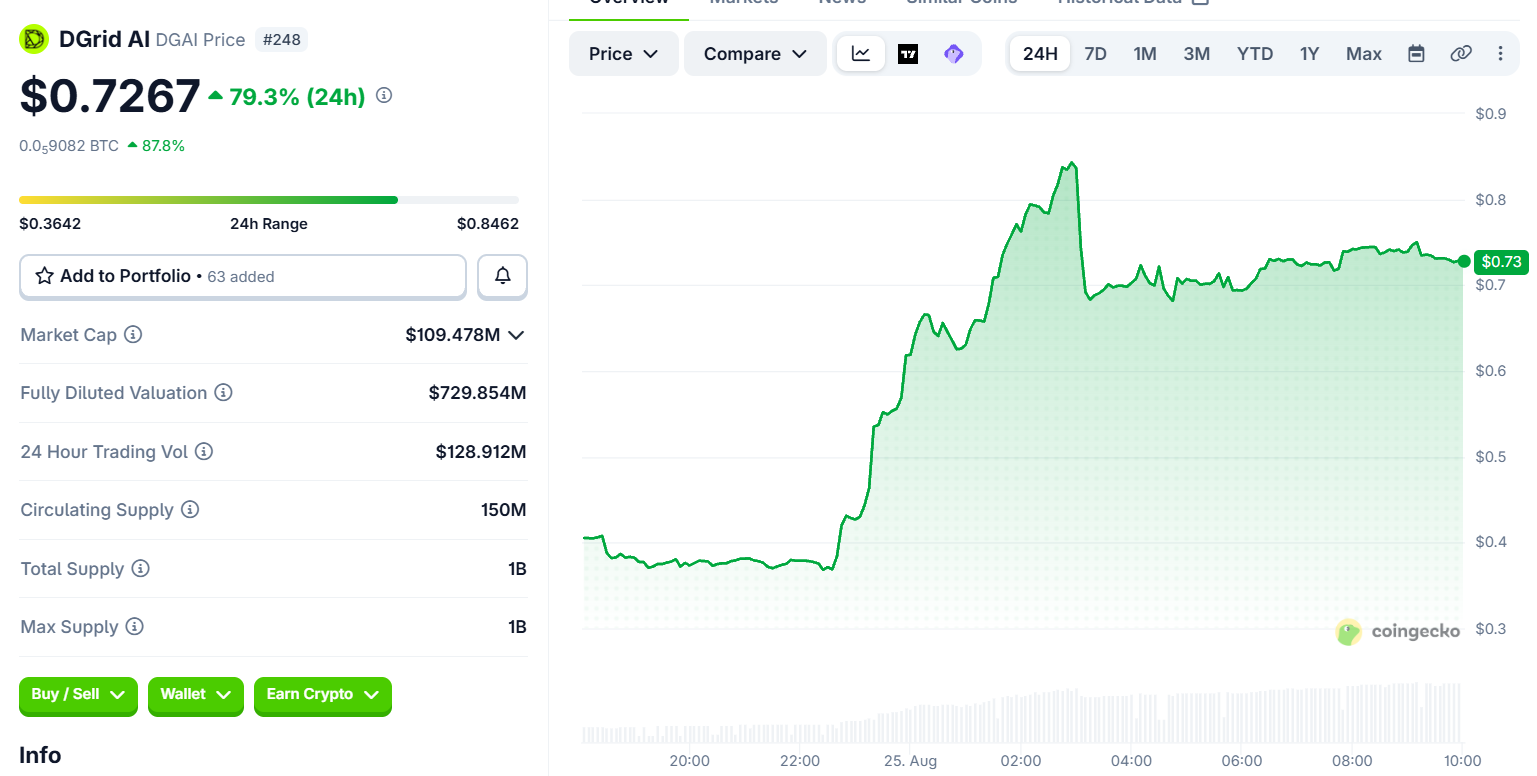1537x776 pixels.
Task: Open the Buy / Sell dropdown
Action: point(78,695)
